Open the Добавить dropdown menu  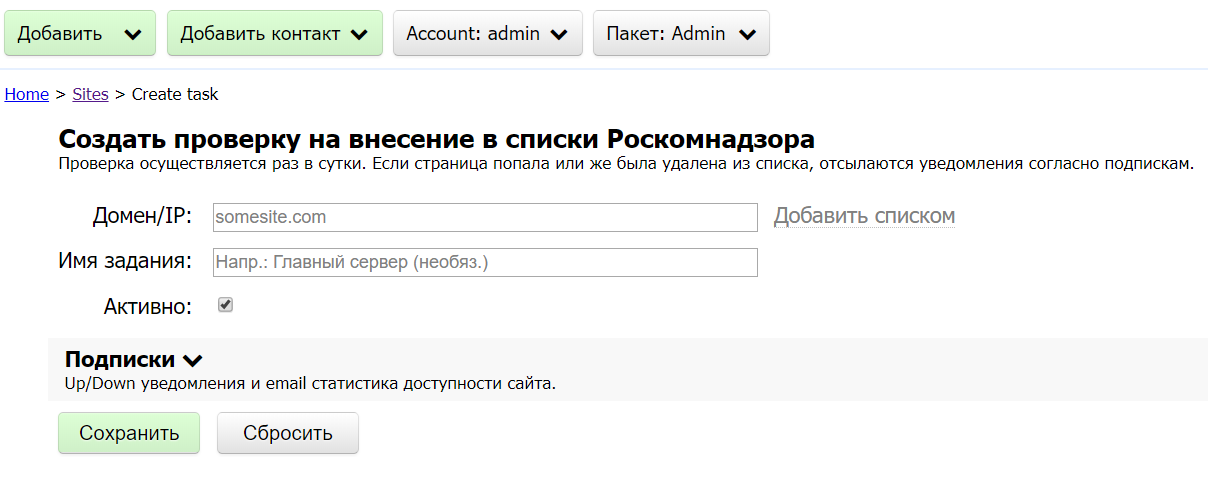80,33
